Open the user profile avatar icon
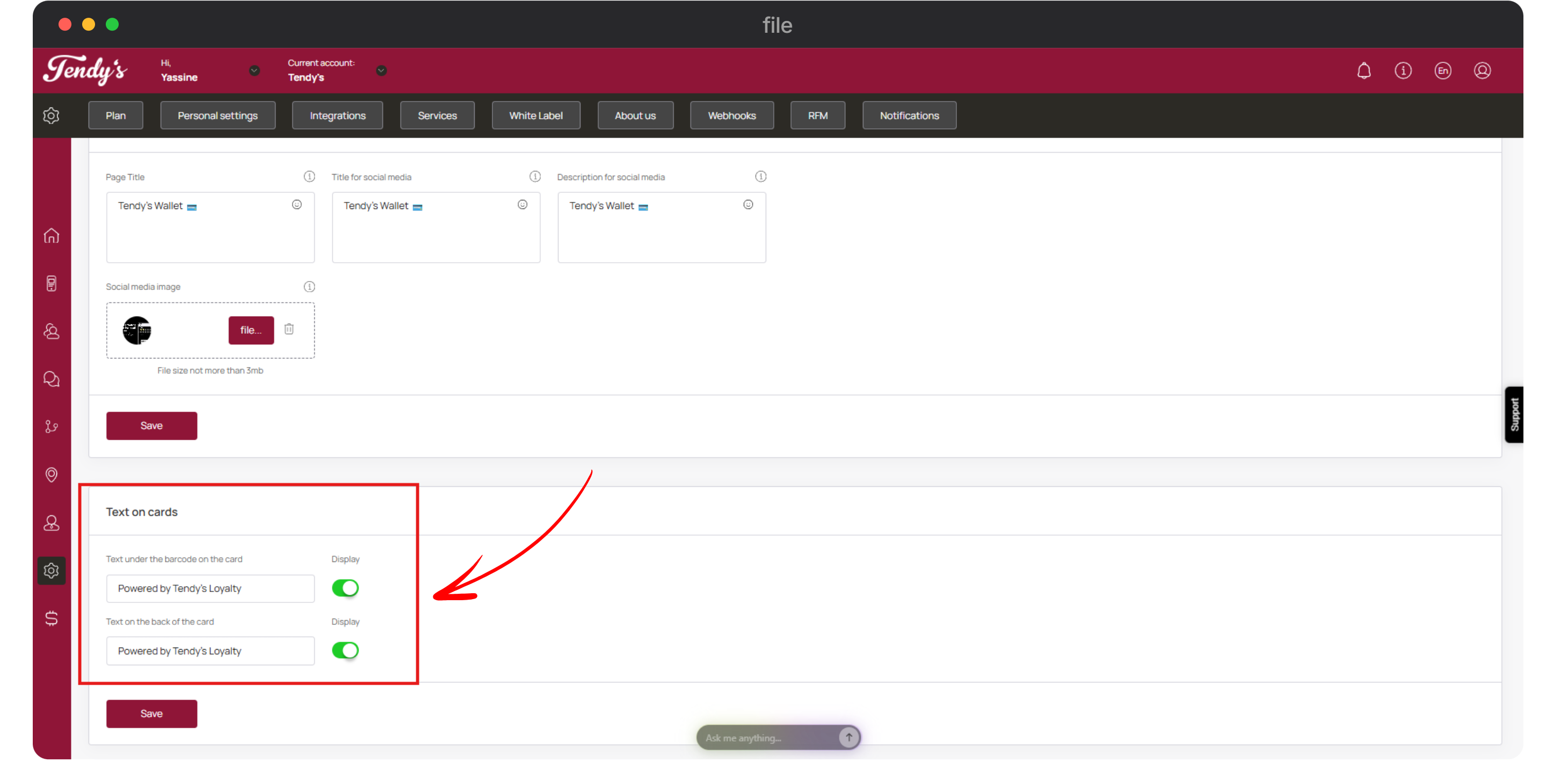The height and width of the screenshot is (763, 1568). click(1482, 70)
